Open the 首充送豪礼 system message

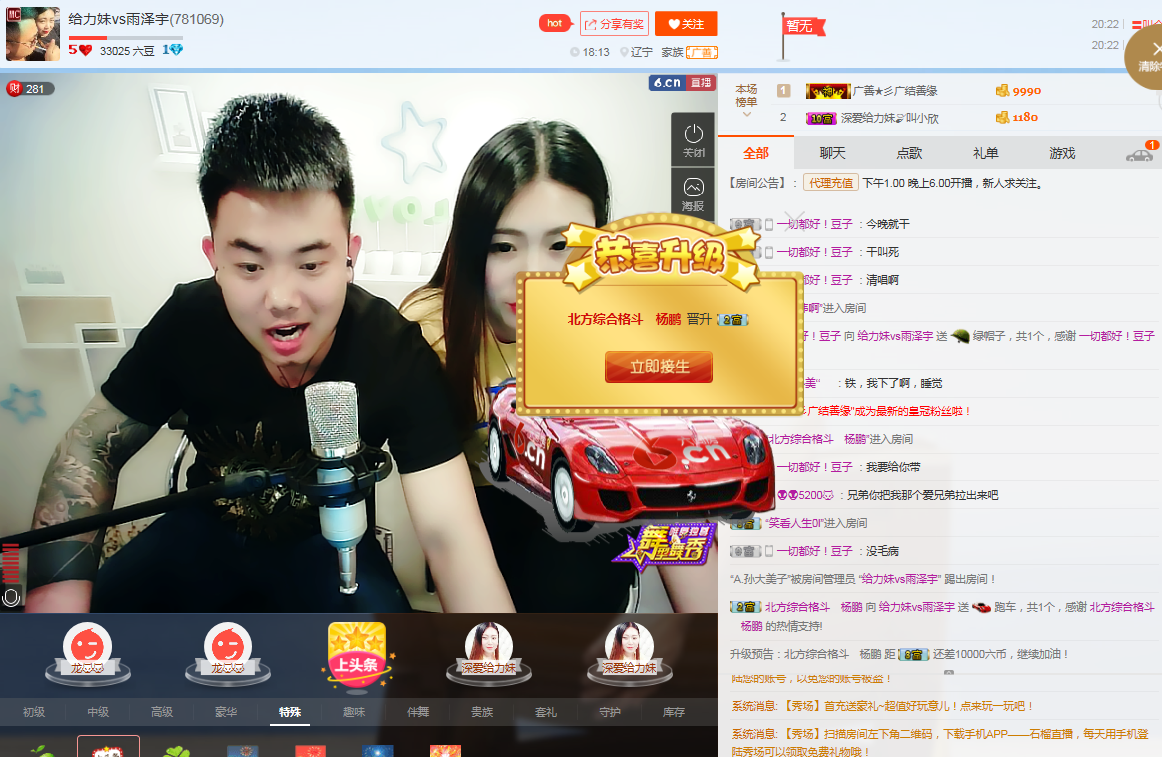pyautogui.click(x=882, y=706)
